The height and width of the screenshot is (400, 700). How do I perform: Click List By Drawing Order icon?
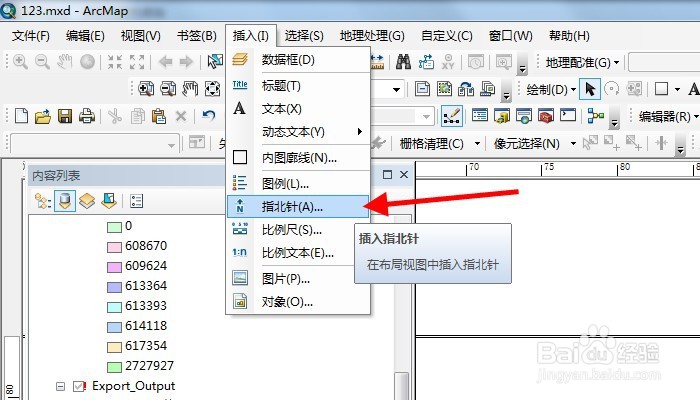pyautogui.click(x=43, y=201)
